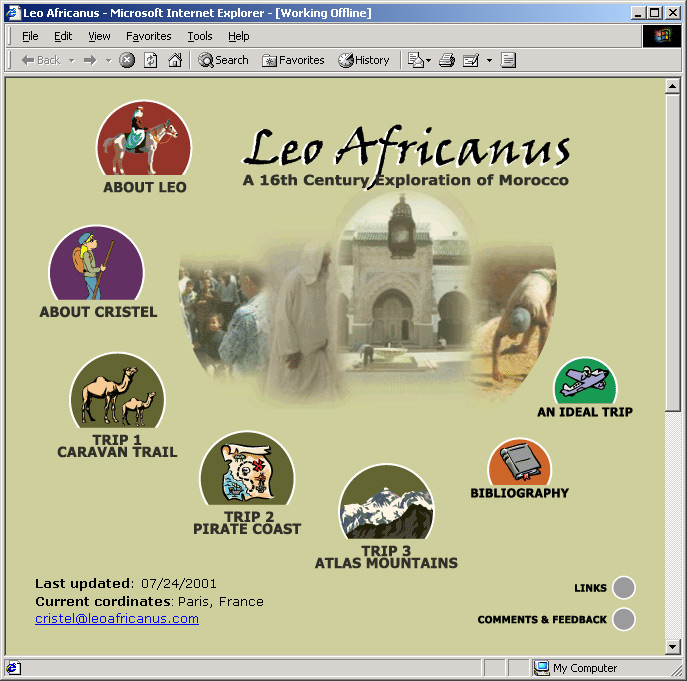Viewport: 687px width, 681px height.
Task: Click the vertical scrollbar down arrow
Action: pyautogui.click(x=673, y=647)
